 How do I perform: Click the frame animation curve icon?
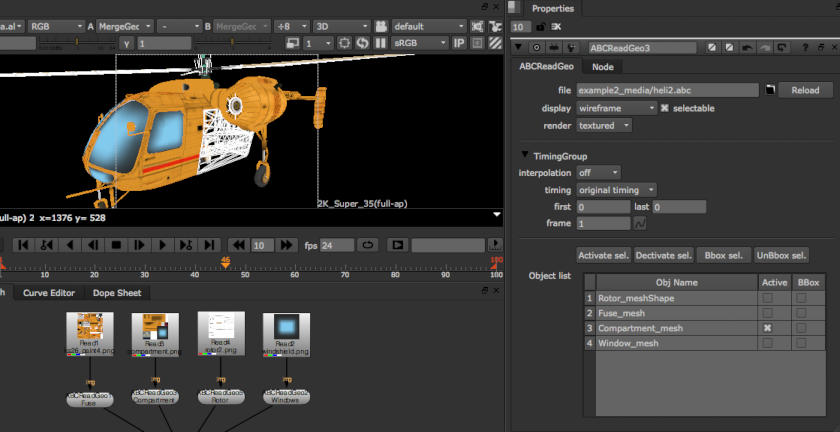click(639, 224)
